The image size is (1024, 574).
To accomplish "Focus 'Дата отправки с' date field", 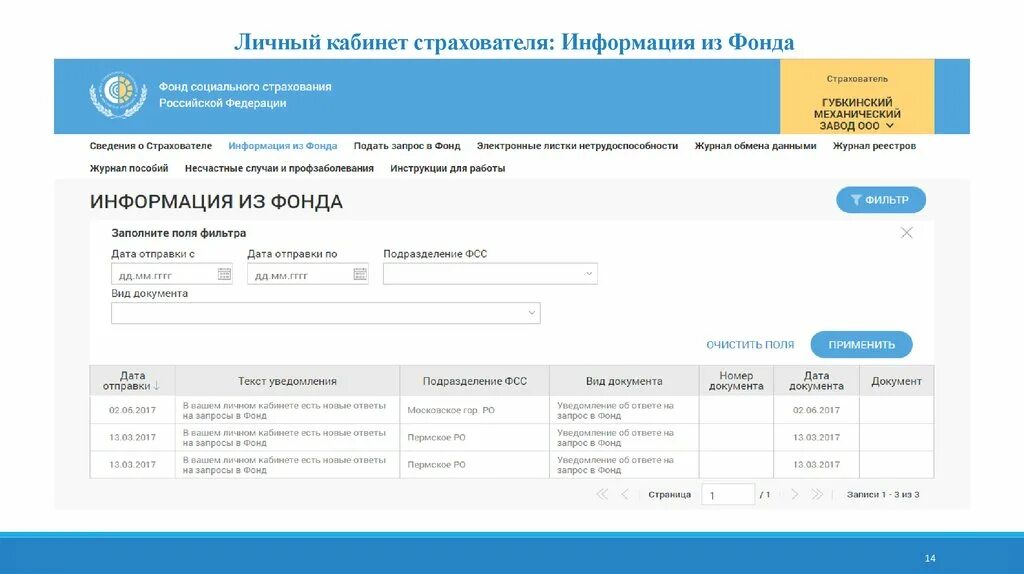I will tap(172, 274).
